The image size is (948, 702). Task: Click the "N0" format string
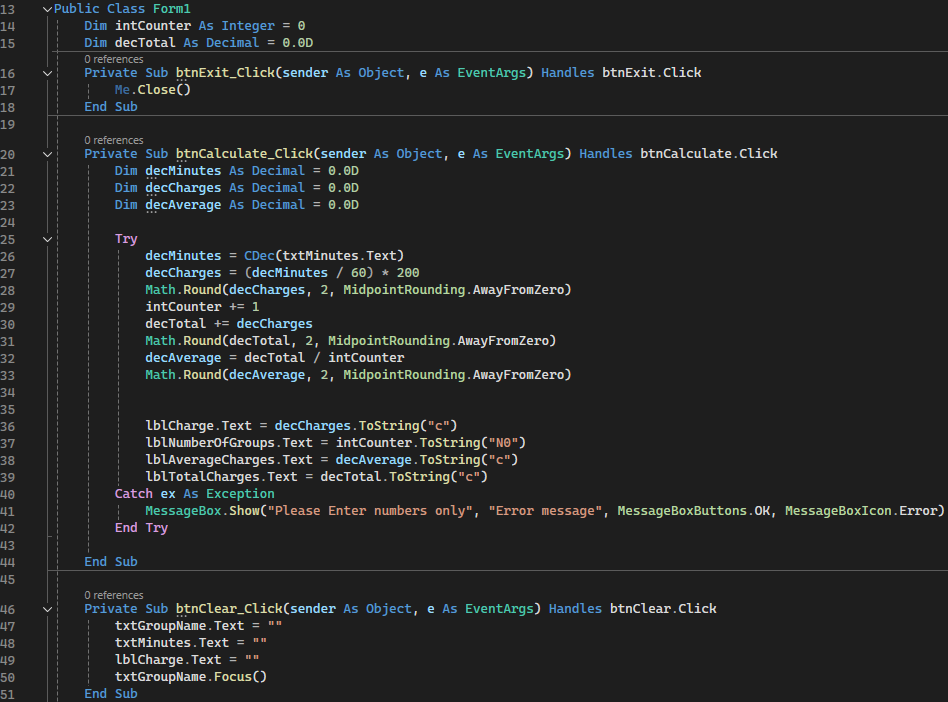pyautogui.click(x=503, y=443)
